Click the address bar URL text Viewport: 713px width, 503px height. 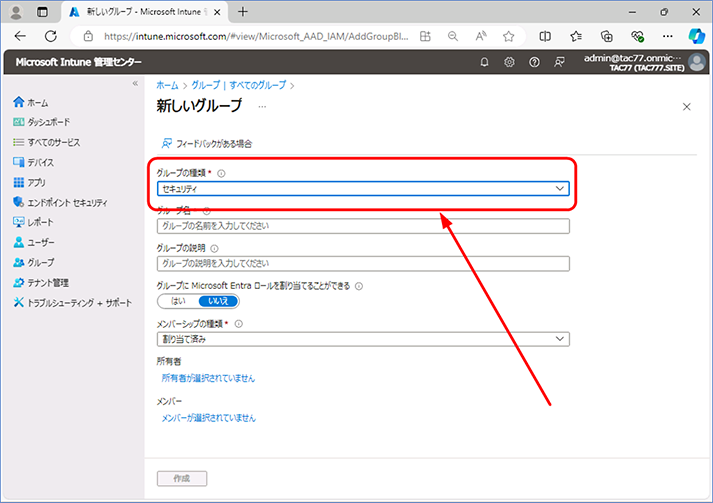click(x=256, y=36)
